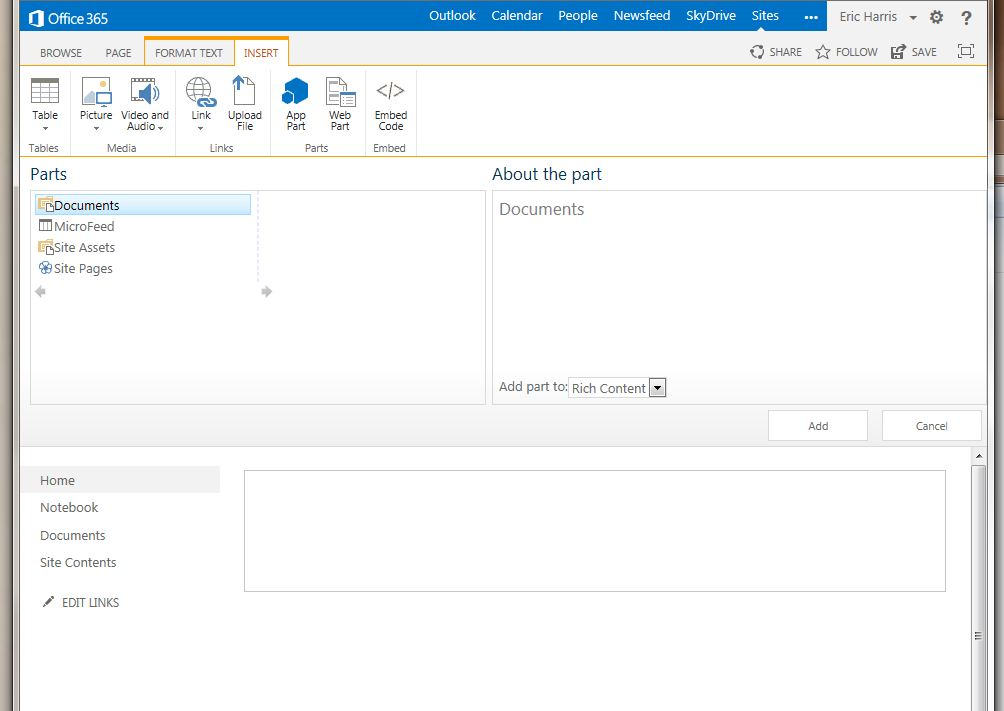Click the Site Pages icon
This screenshot has height=711, width=1004.
(45, 268)
